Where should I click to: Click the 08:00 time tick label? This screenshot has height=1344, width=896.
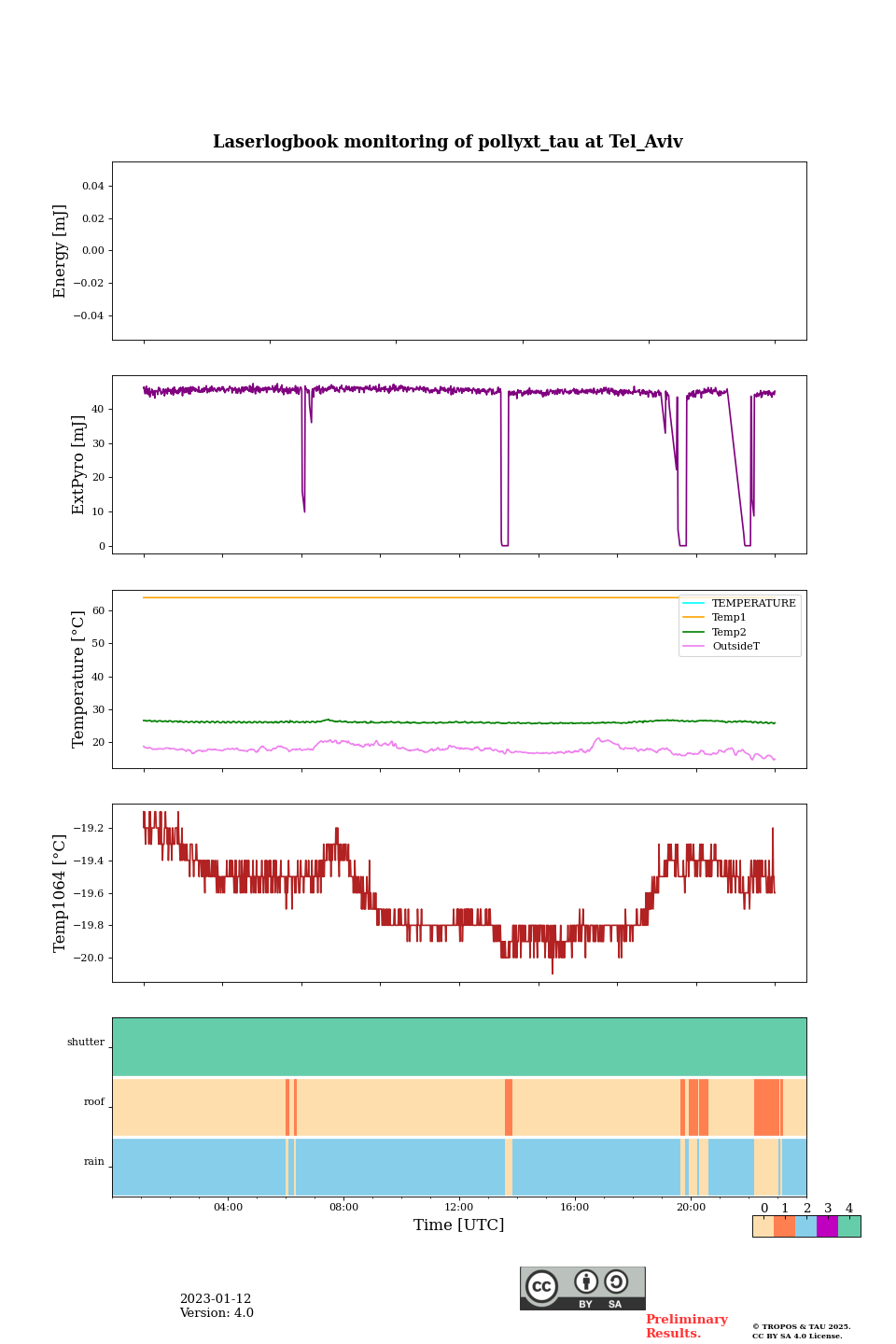point(343,1208)
